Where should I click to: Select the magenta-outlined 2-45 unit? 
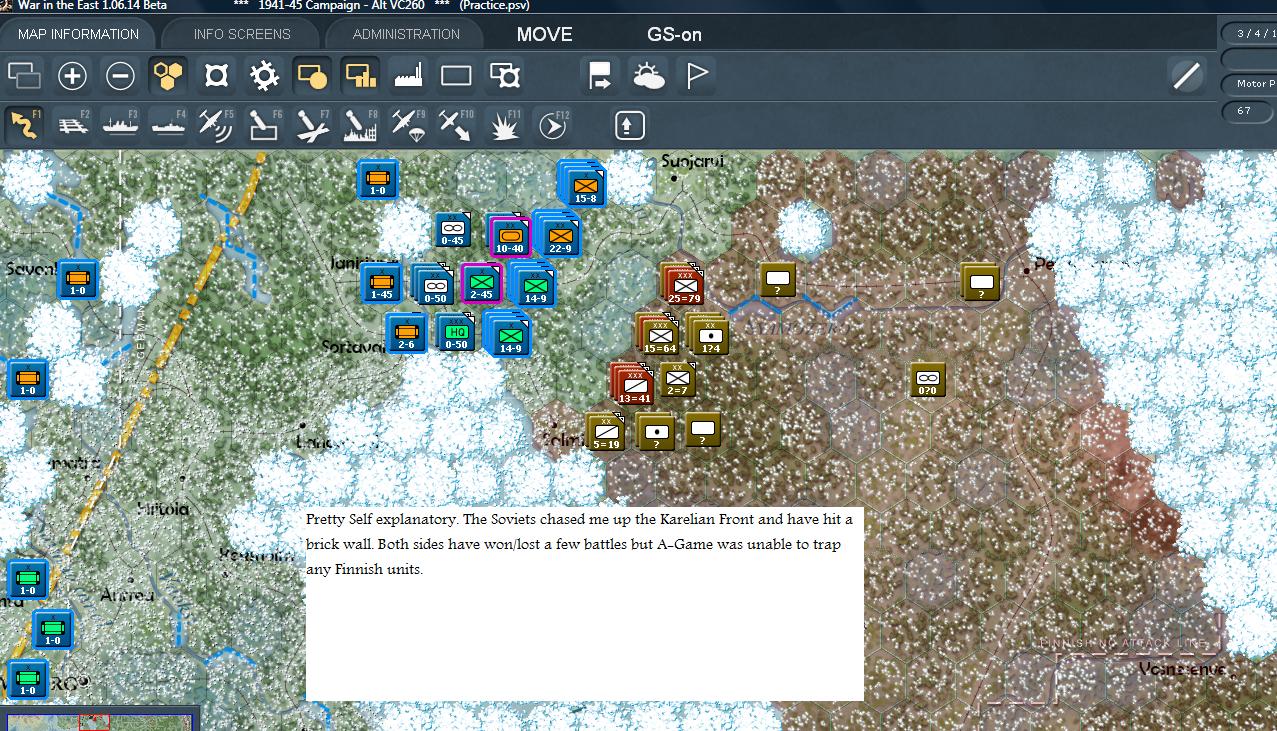coord(481,284)
